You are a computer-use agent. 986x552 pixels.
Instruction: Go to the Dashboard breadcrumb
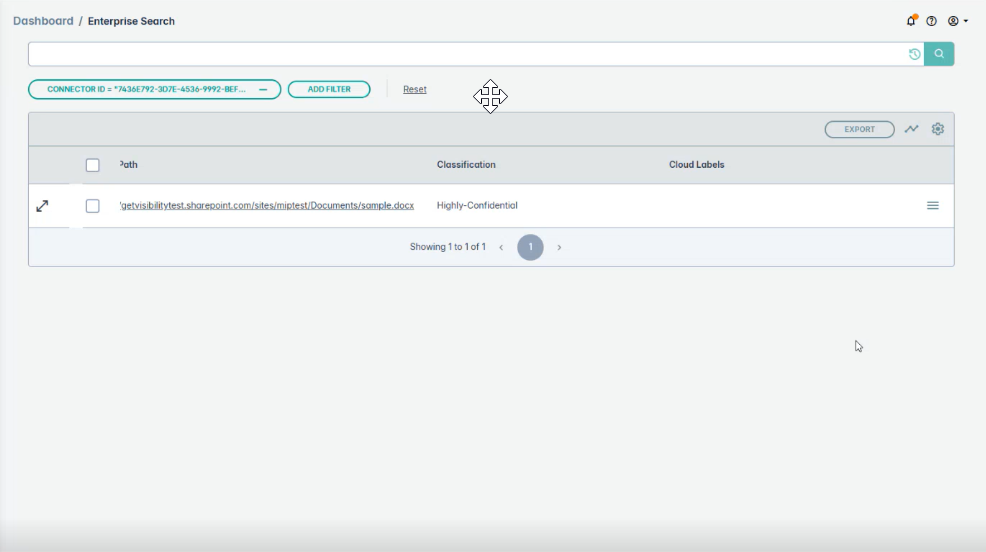coord(43,21)
